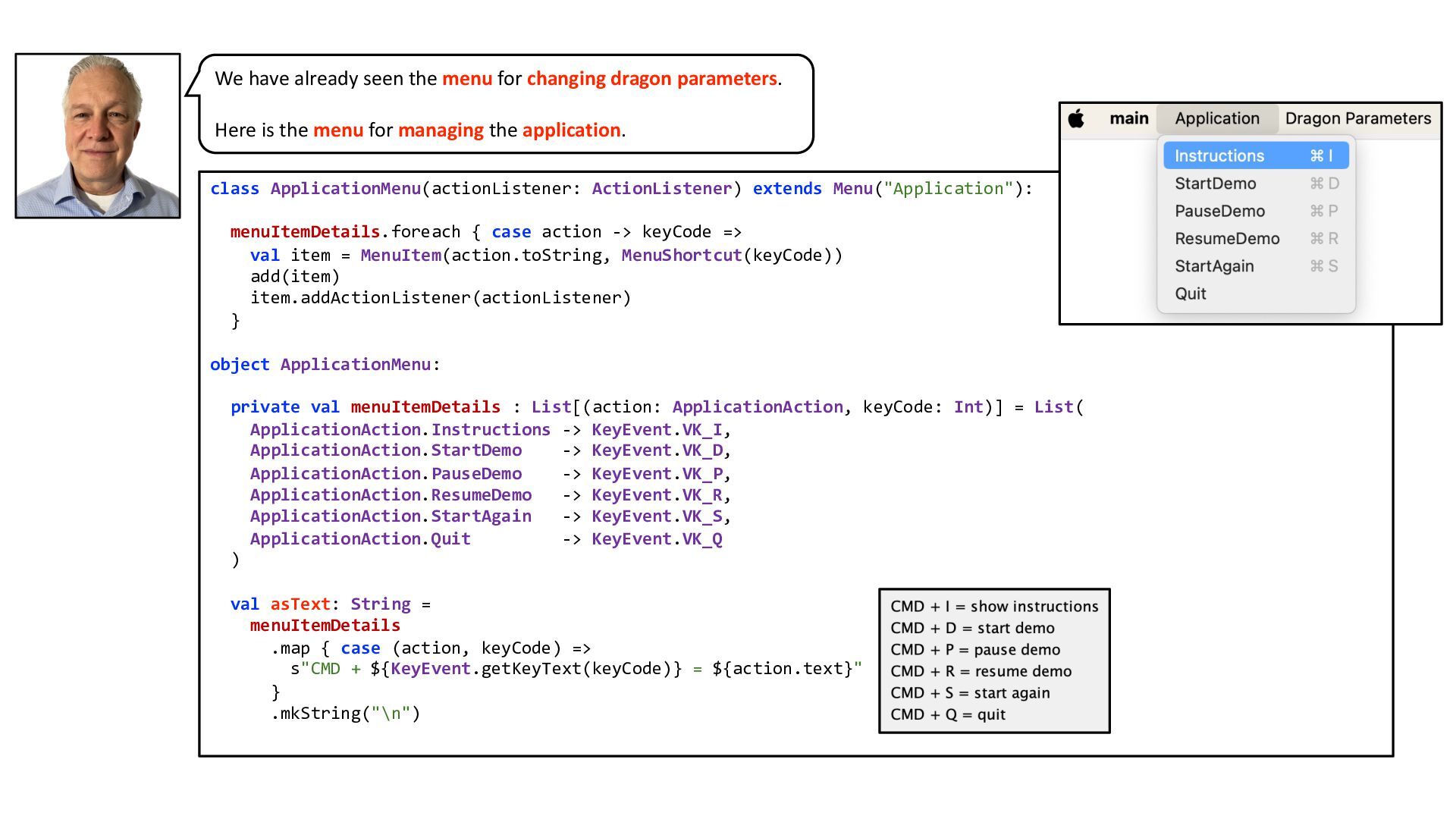Open the Dragon Parameters menu
1456x819 pixels.
1357,119
